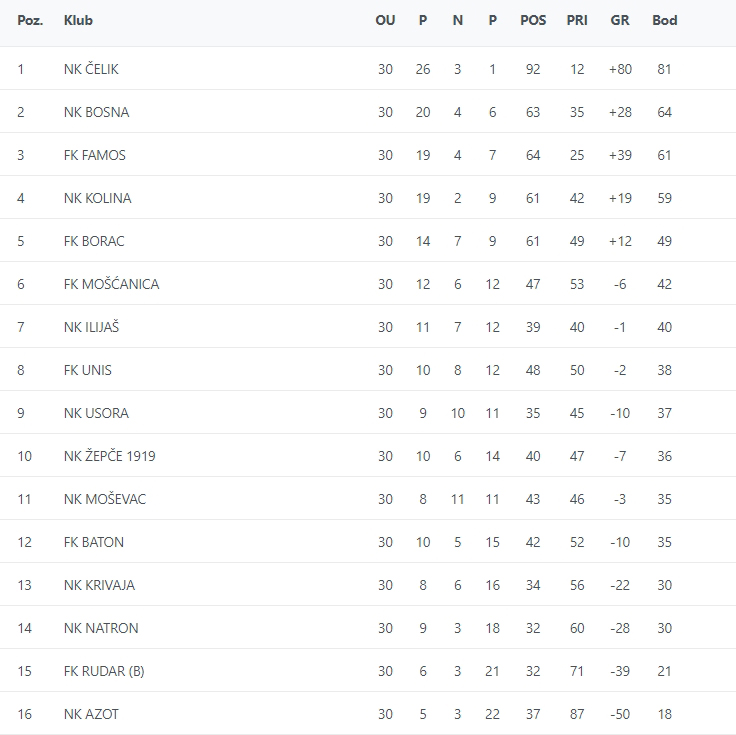Click NK ČELIK's +80 goal difference cell
Screen dimensions: 736x735
tap(619, 69)
